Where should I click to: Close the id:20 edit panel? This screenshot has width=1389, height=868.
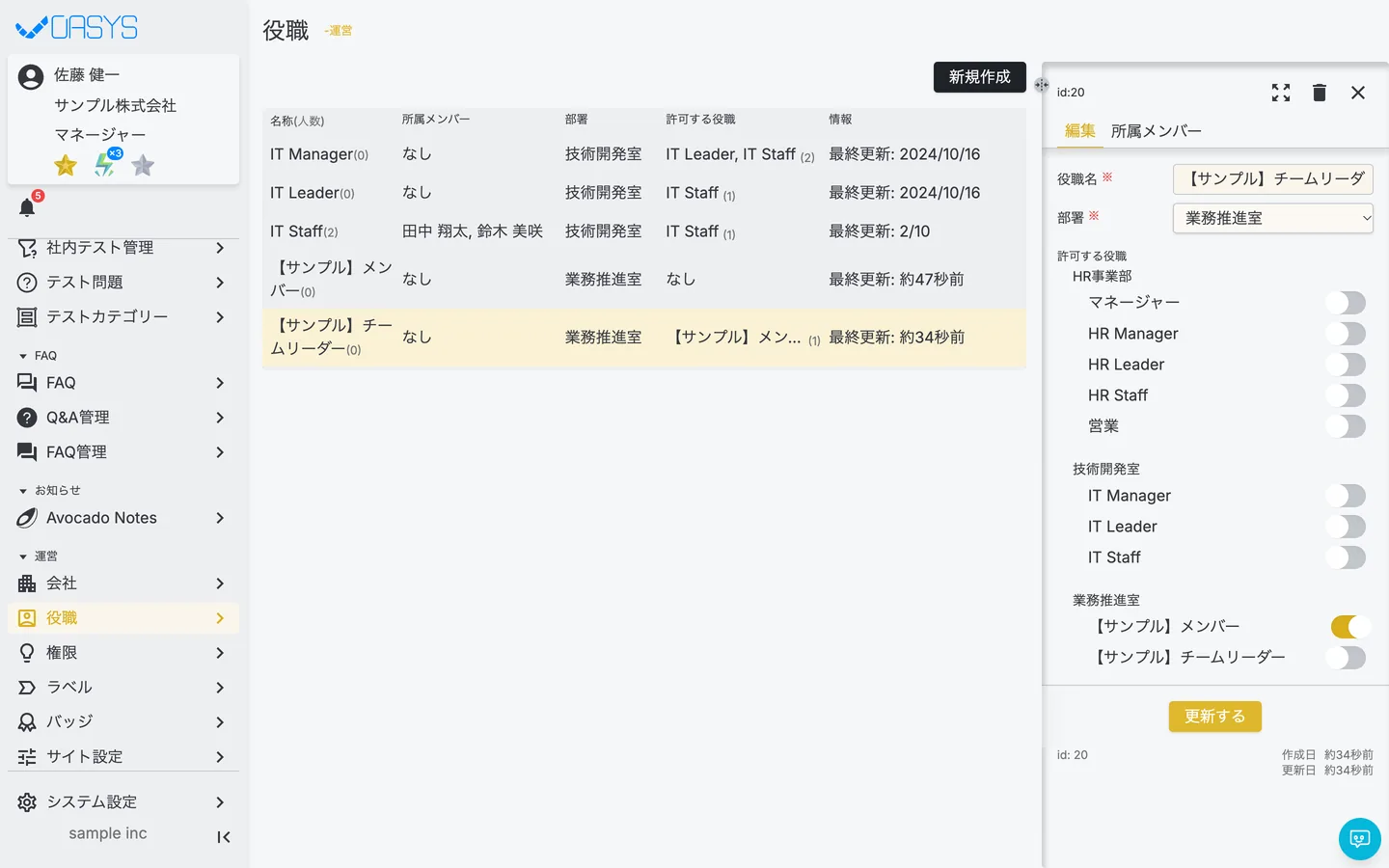tap(1358, 93)
